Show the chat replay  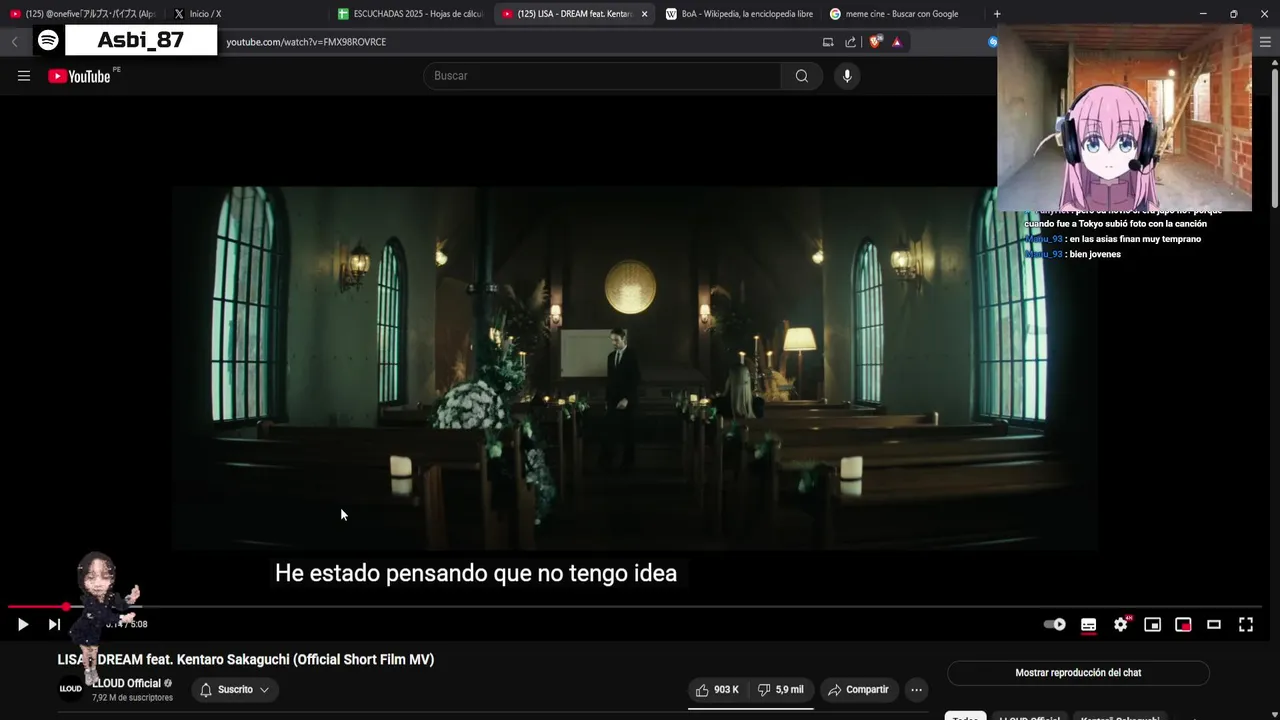coord(1078,673)
